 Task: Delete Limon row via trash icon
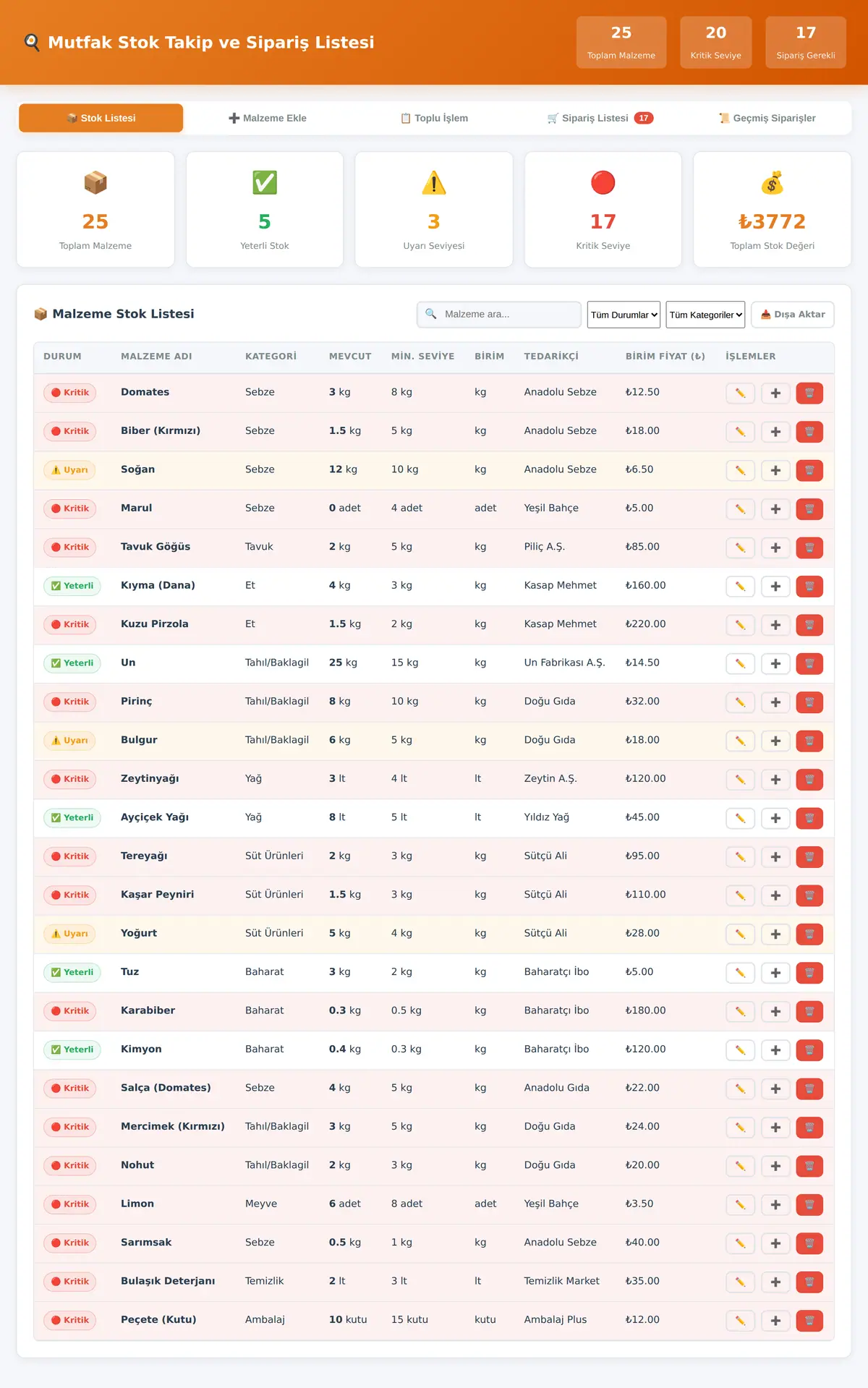click(x=809, y=1205)
